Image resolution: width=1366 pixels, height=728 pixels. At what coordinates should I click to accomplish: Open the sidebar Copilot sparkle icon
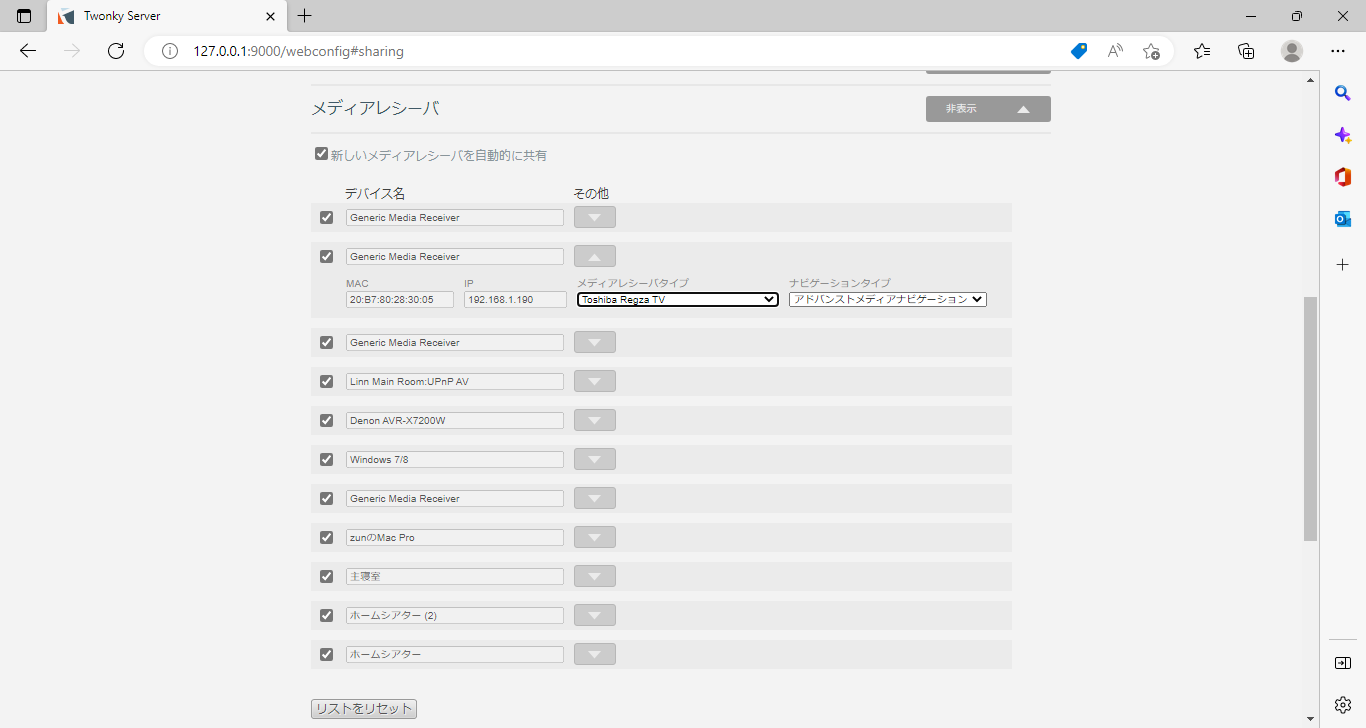pyautogui.click(x=1343, y=135)
